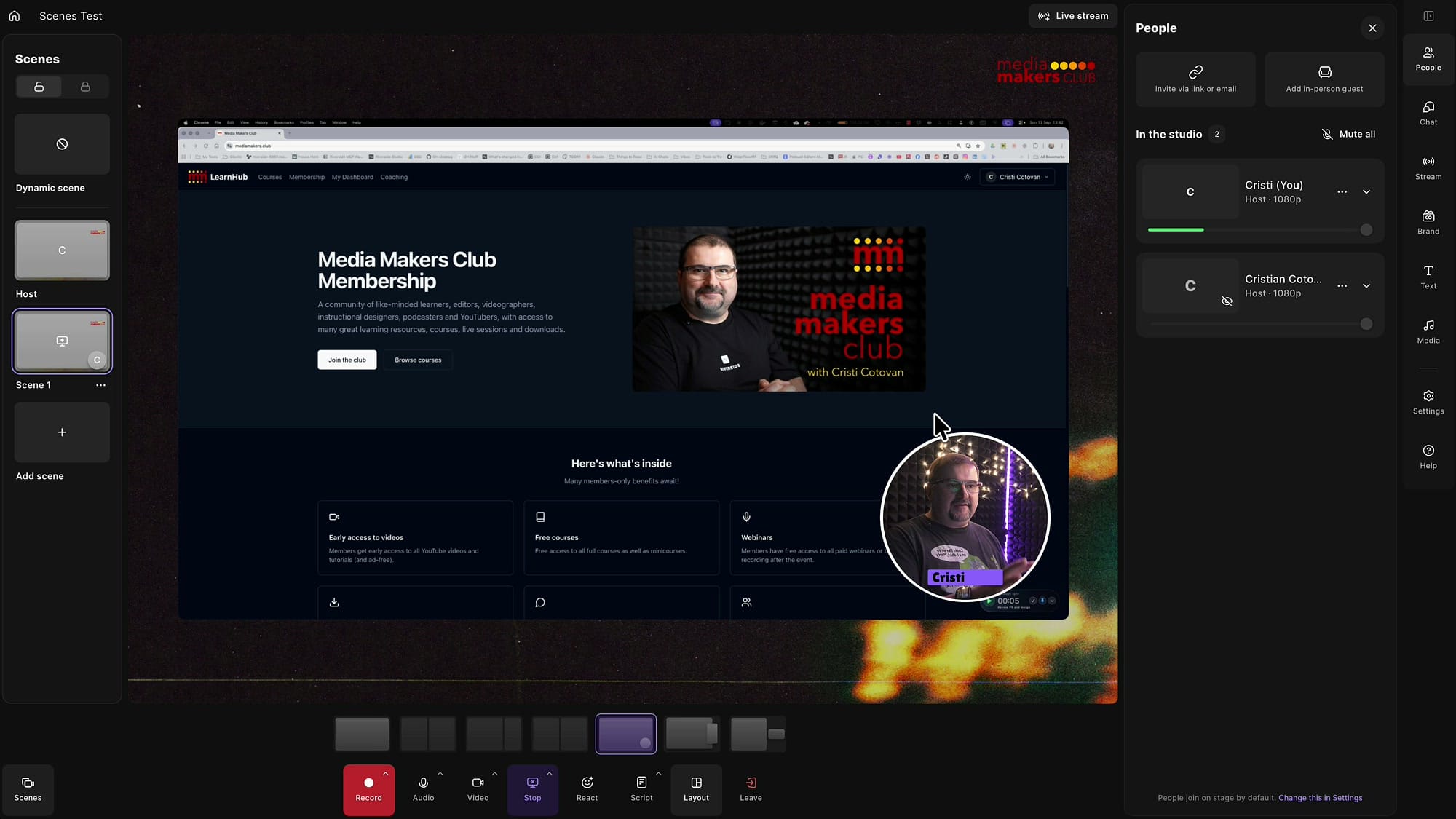Click Browse courses in shared screen

point(418,360)
